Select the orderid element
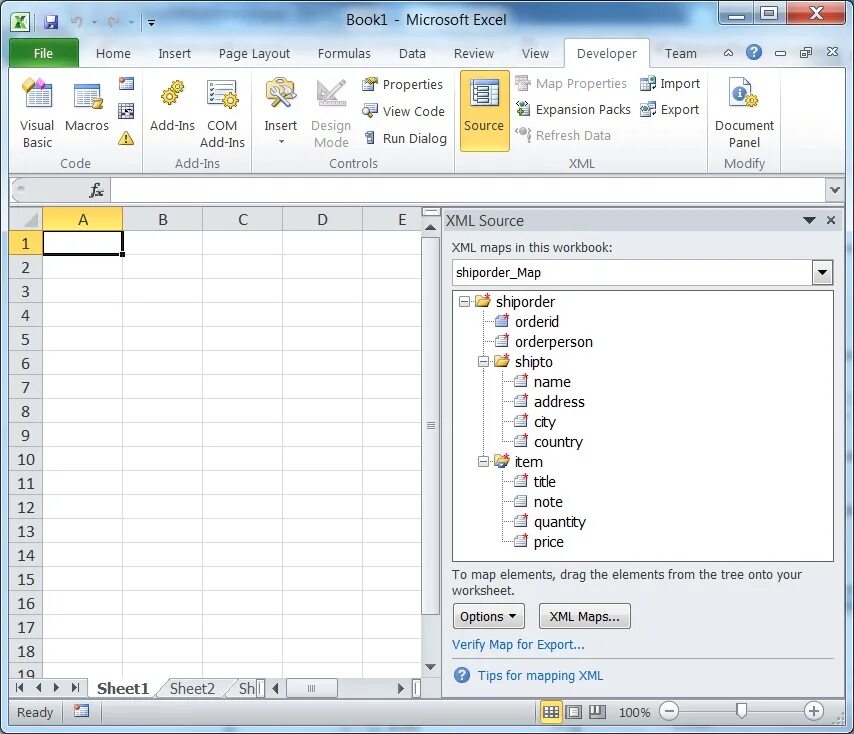Screen dimensions: 854x734 (x=536, y=322)
